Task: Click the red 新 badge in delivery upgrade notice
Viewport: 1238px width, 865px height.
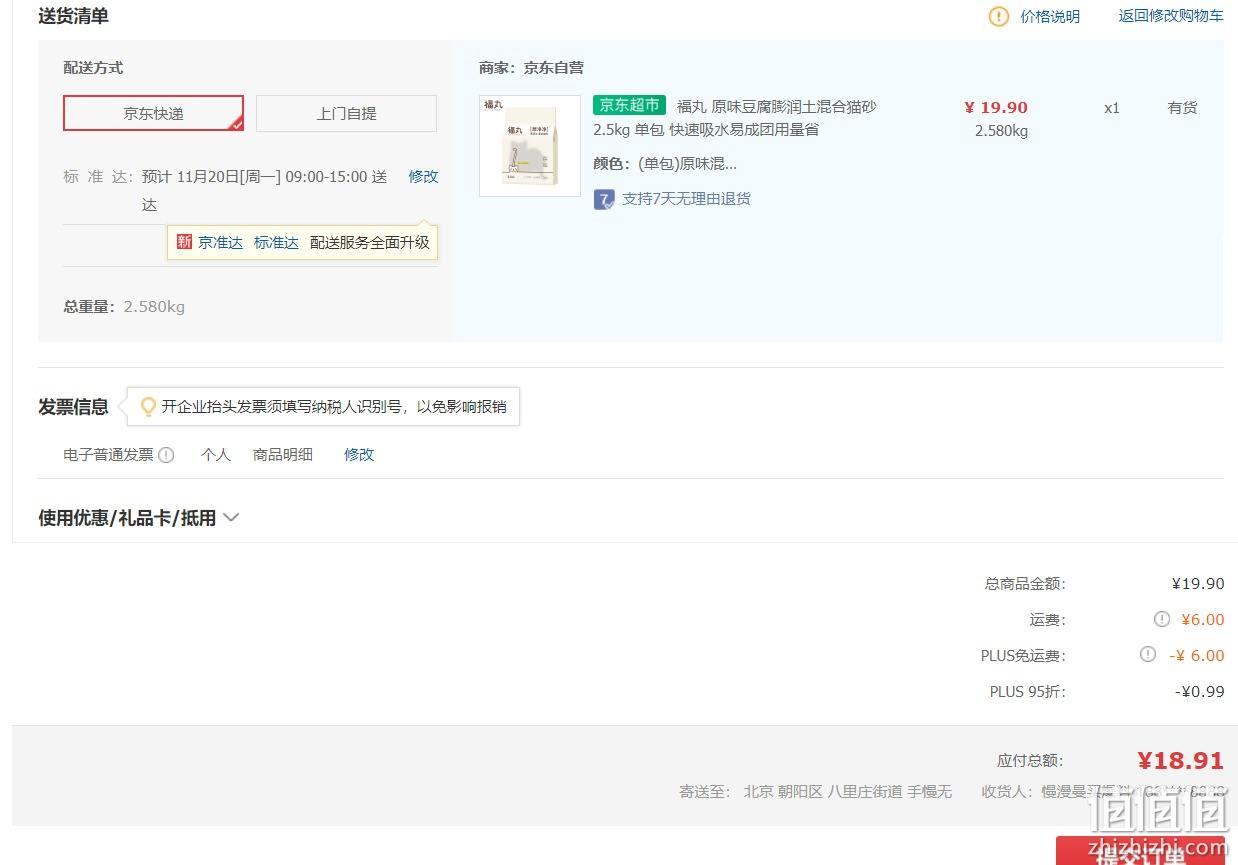Action: 184,242
